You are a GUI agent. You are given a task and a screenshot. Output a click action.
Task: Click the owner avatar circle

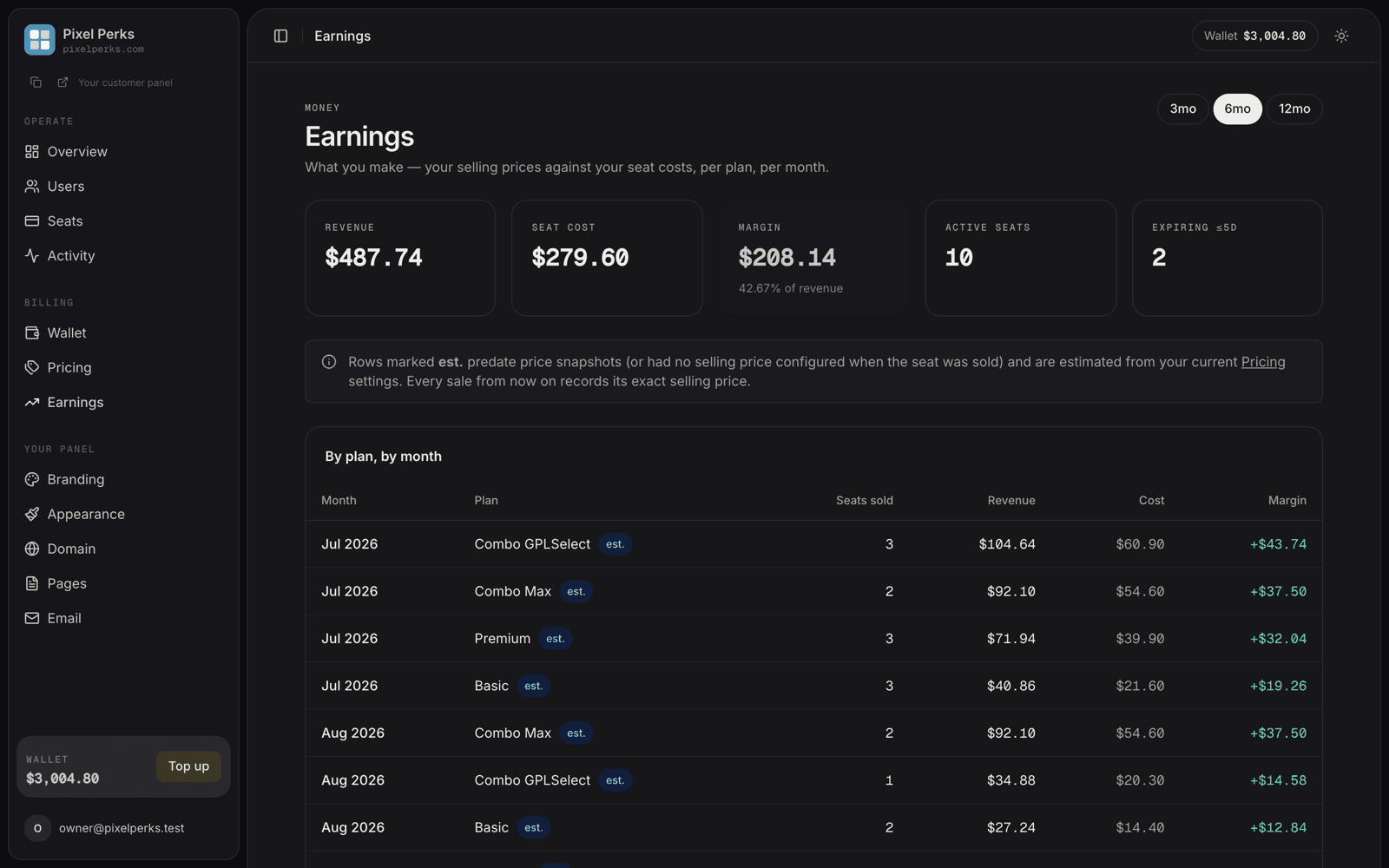37,828
